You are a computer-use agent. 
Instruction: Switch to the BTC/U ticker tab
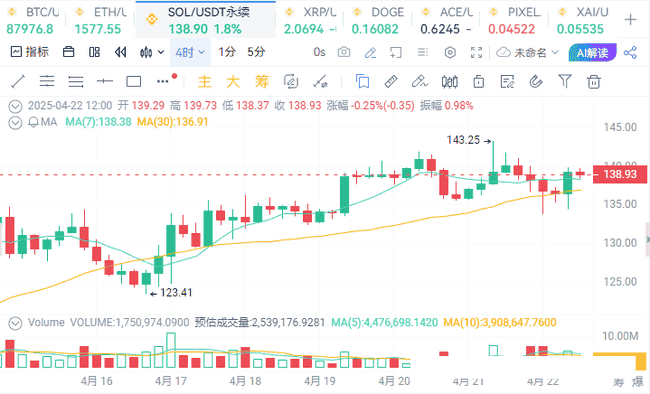point(32,20)
